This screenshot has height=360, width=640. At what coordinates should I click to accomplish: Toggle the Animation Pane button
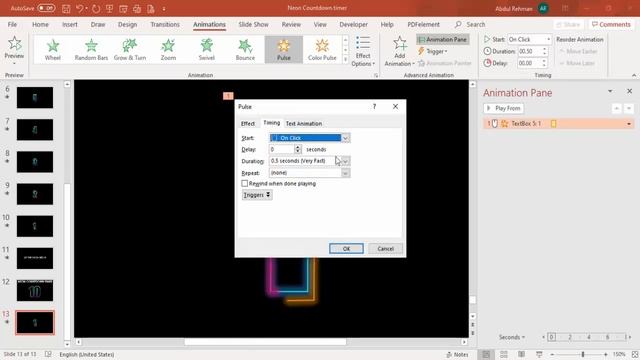[442, 39]
